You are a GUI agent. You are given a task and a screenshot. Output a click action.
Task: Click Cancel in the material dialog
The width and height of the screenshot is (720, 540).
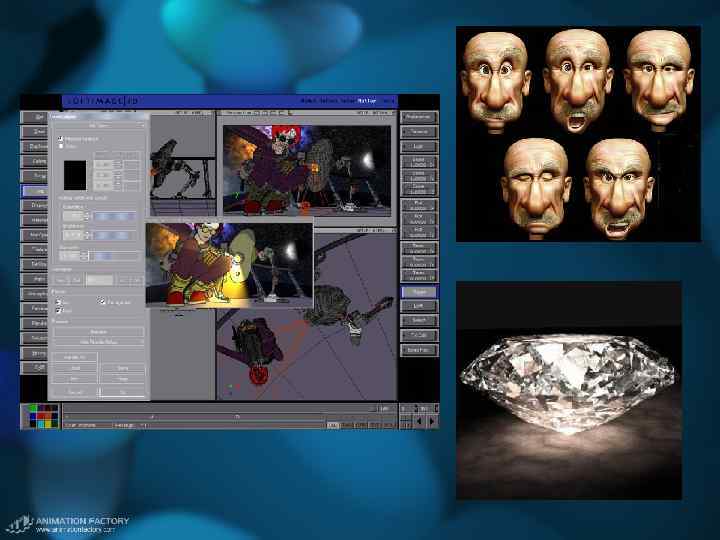pos(75,392)
